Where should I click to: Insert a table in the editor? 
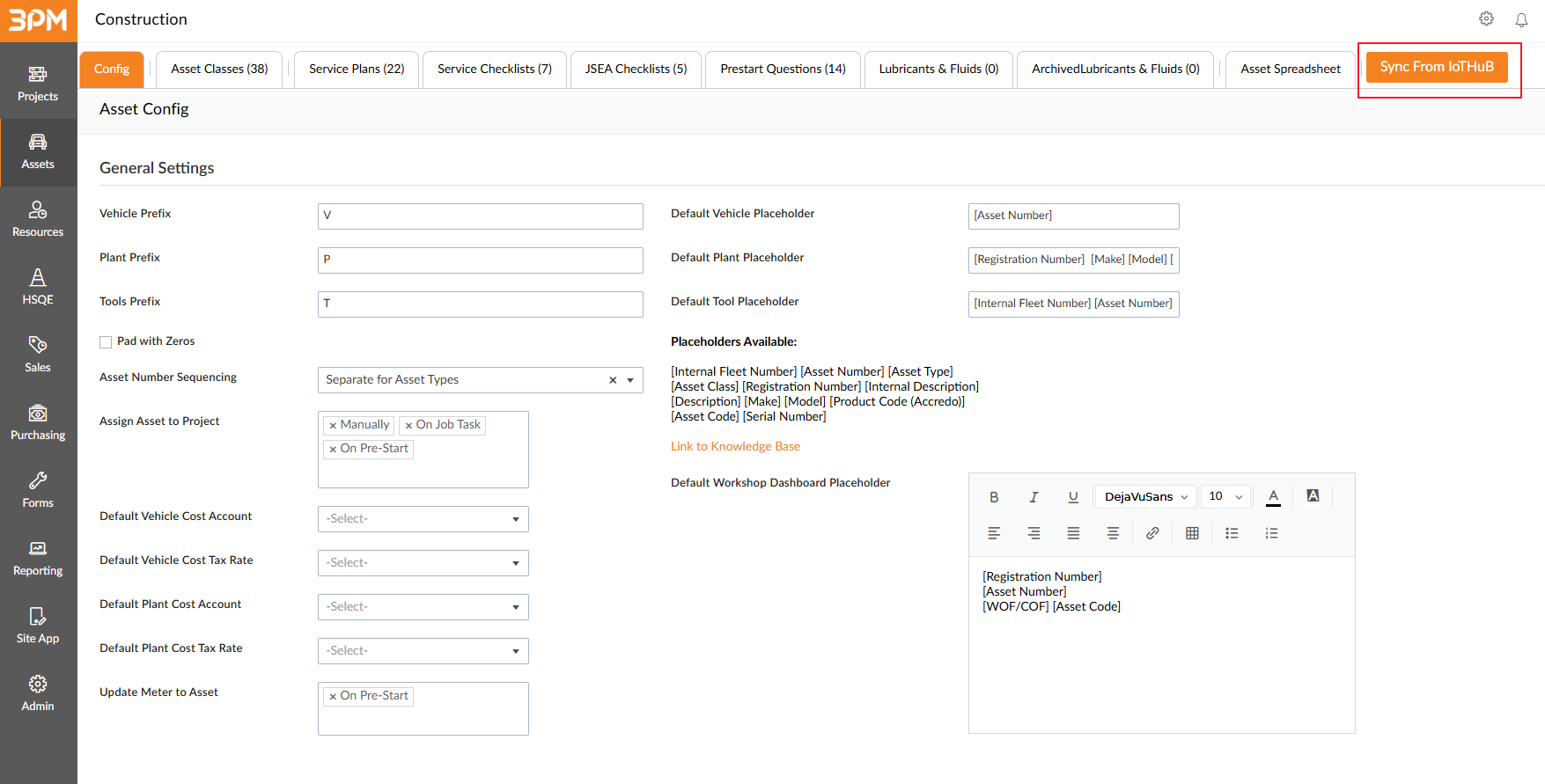pos(1192,533)
